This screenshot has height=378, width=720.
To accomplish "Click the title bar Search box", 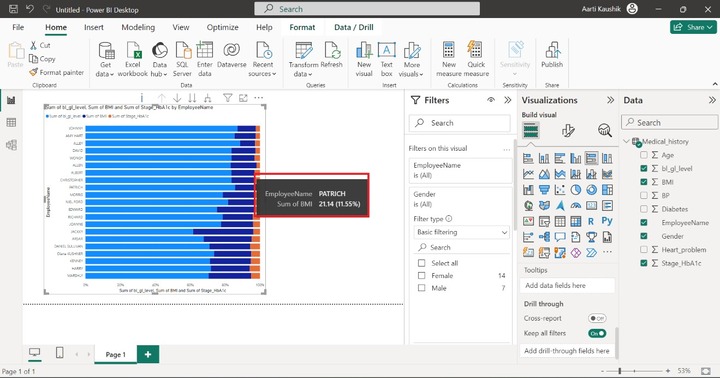I will point(367,9).
